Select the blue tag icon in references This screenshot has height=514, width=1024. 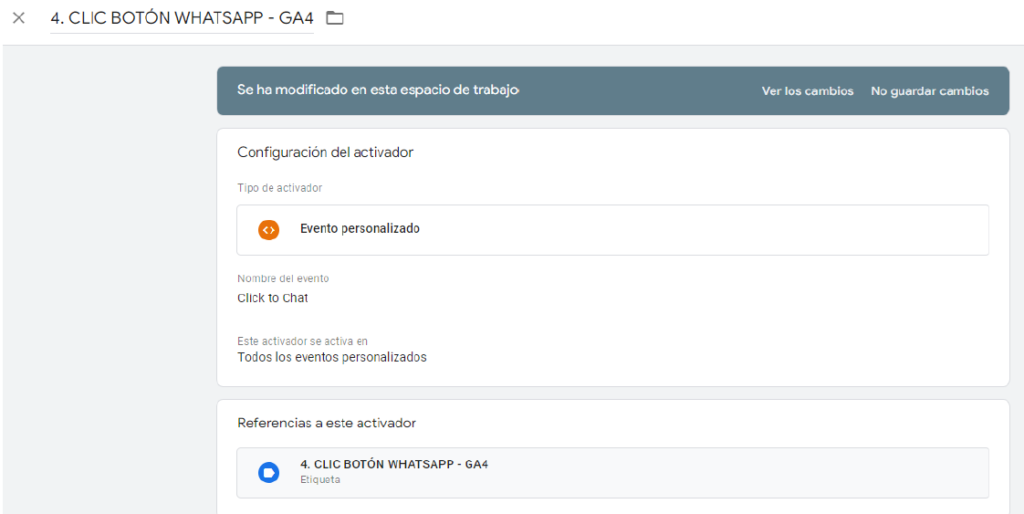coord(268,472)
